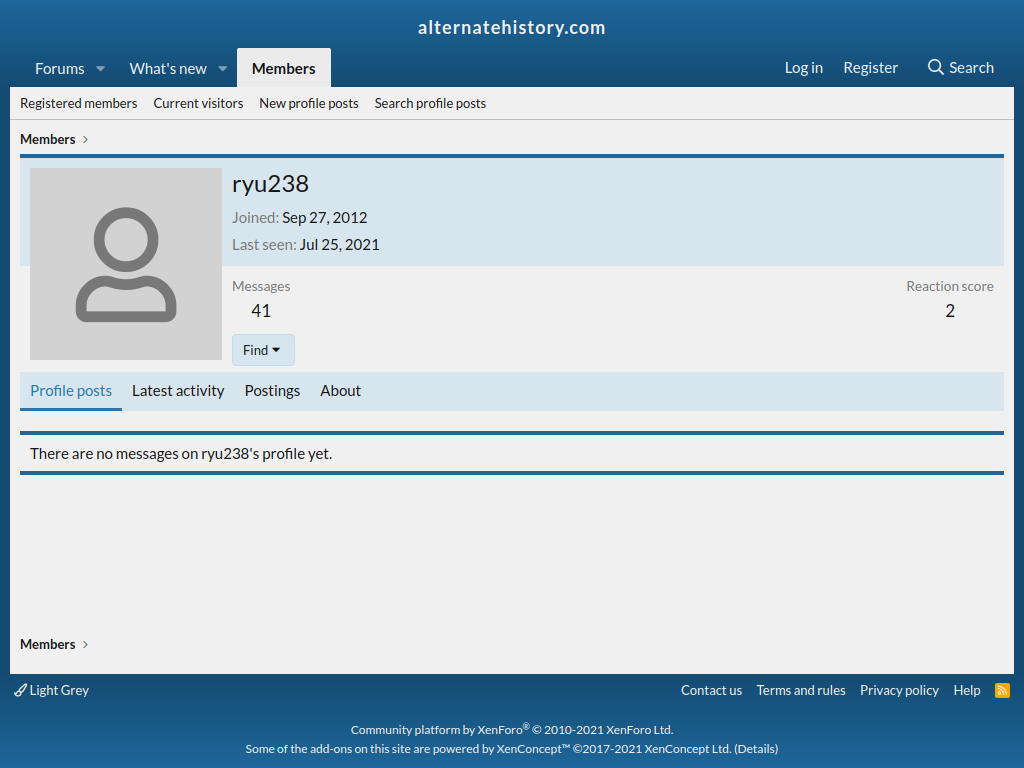Click the Light Grey style chooser
The width and height of the screenshot is (1024, 768).
tap(52, 690)
